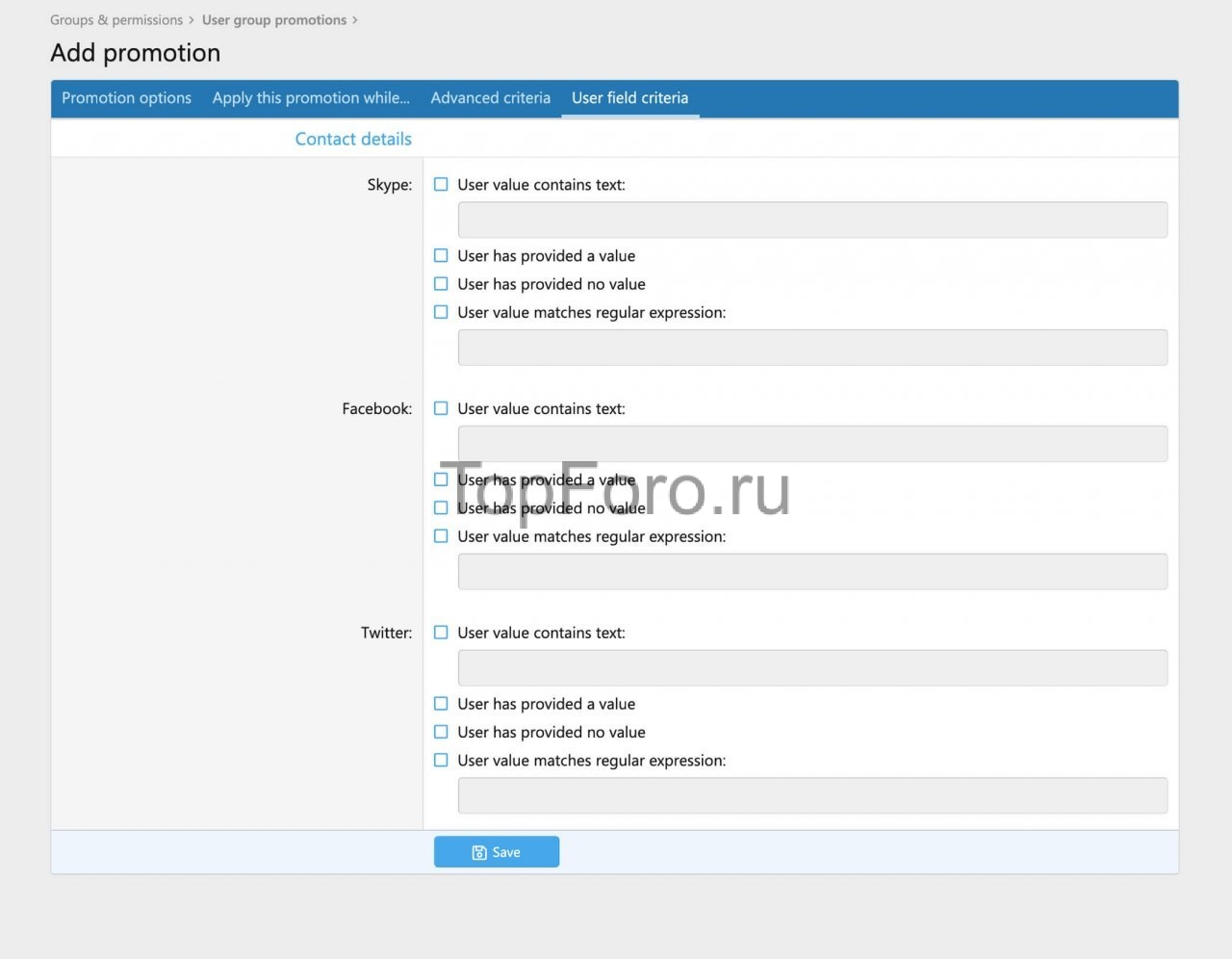Tick Skype 'User has provided no value'
This screenshot has width=1232, height=959.
[x=441, y=284]
